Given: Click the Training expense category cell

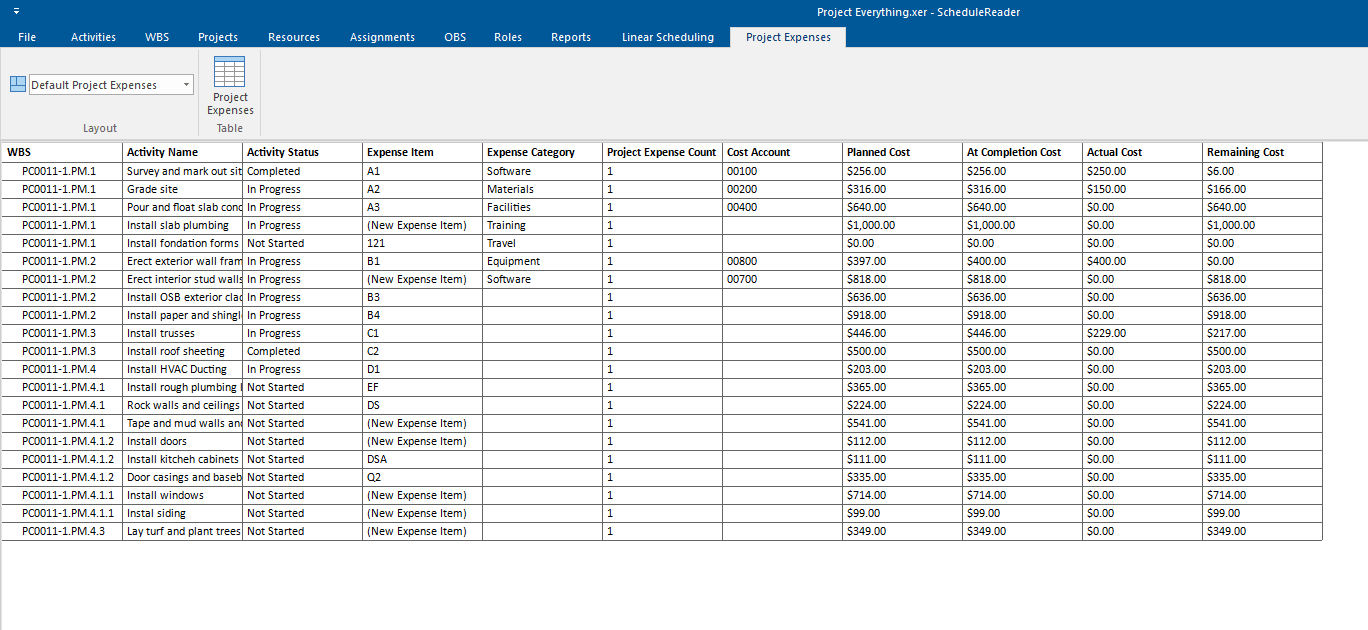Looking at the screenshot, I should [x=543, y=225].
